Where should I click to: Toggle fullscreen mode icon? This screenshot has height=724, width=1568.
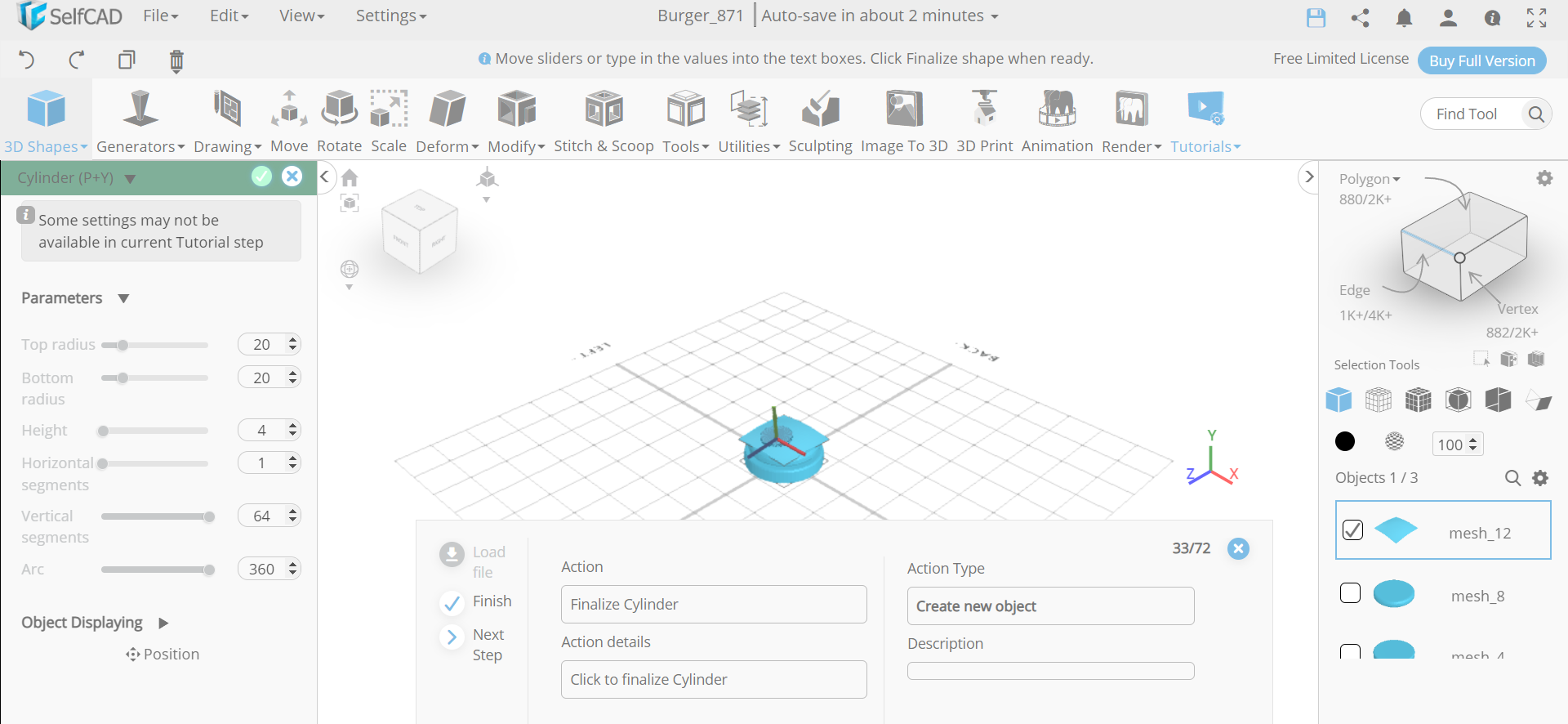[1536, 17]
